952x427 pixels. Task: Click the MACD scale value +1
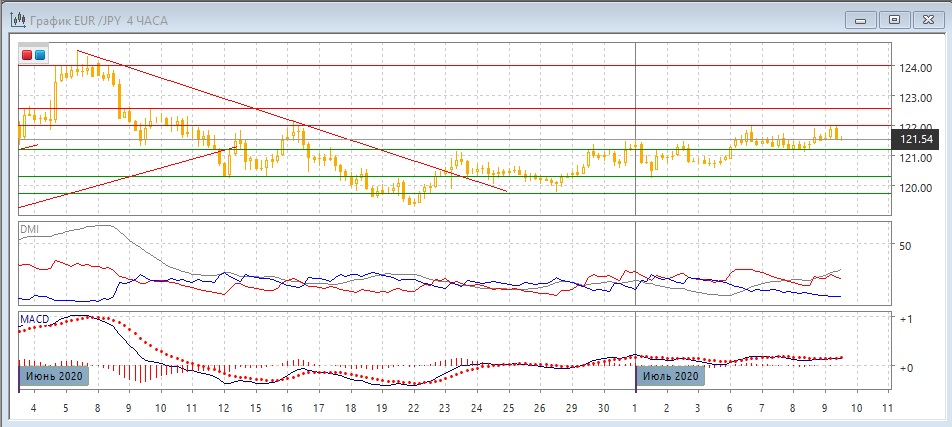point(907,319)
